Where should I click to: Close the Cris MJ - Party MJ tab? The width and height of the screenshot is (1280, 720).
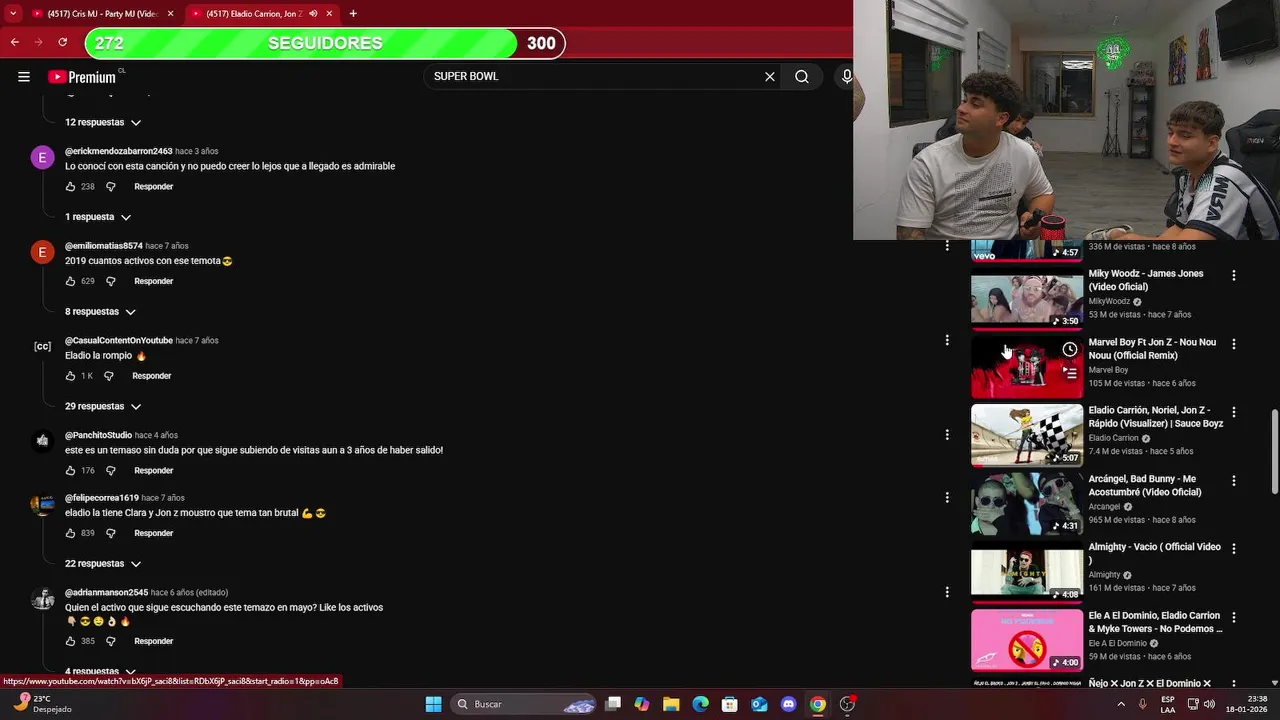click(x=171, y=13)
